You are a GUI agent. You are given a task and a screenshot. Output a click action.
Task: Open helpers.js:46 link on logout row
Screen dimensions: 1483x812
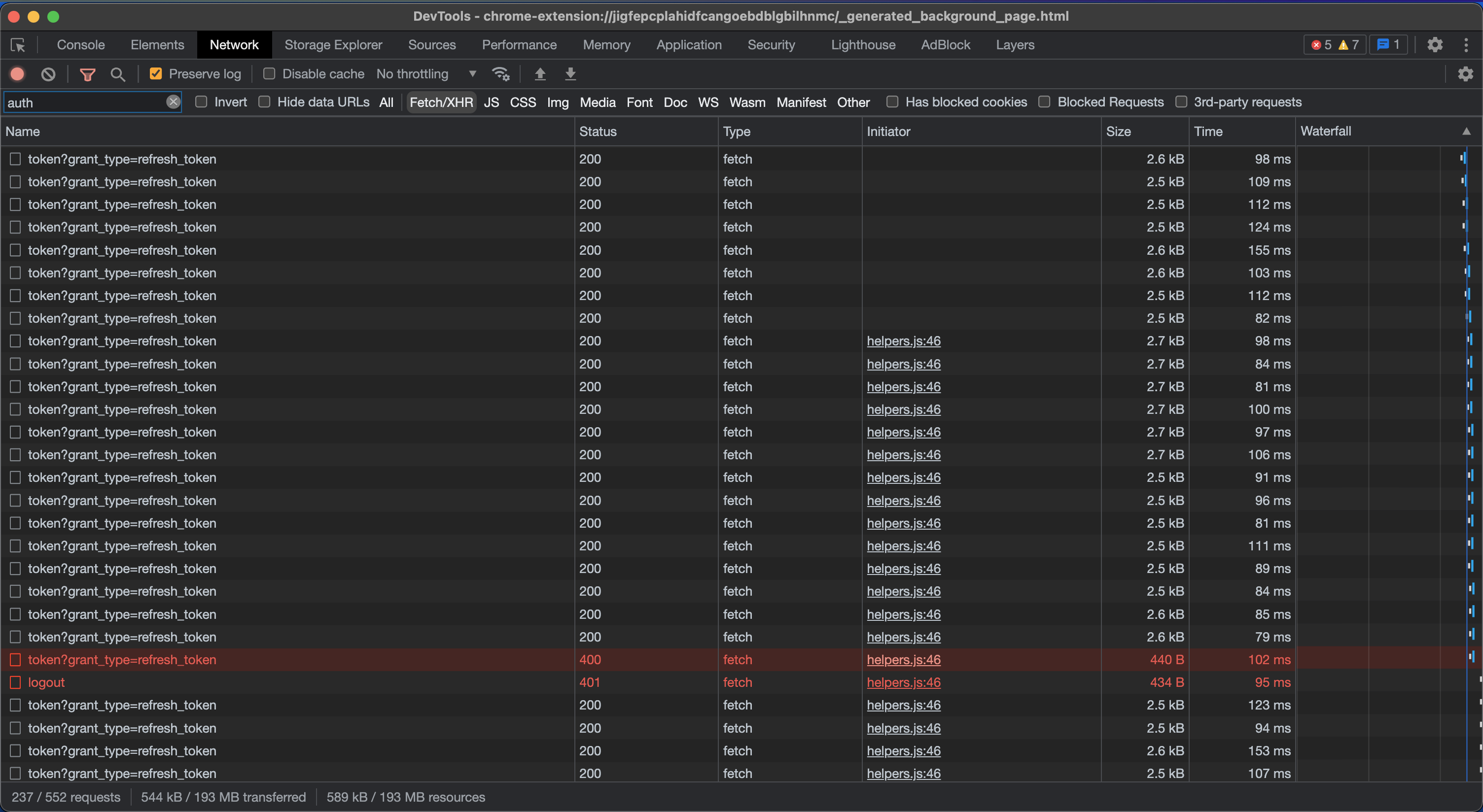(903, 682)
